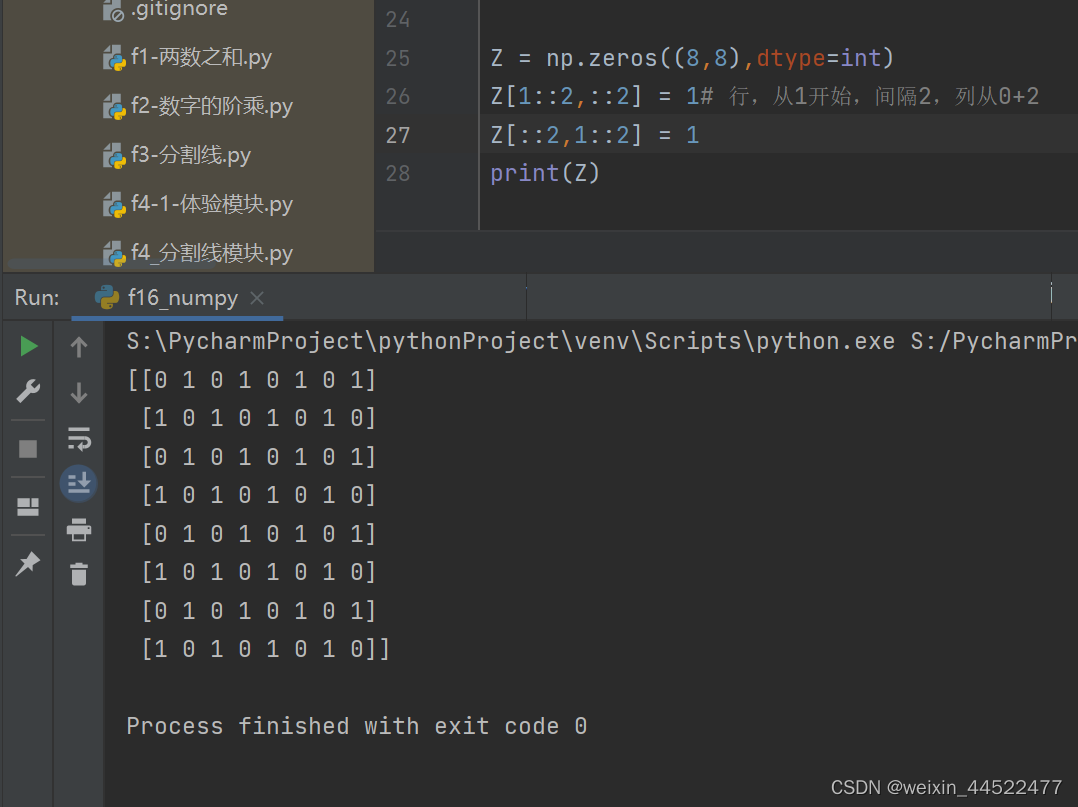Screen dimensions: 1078x807
Task: Click the ignore file icon beside .gitignore
Action: pos(114,11)
